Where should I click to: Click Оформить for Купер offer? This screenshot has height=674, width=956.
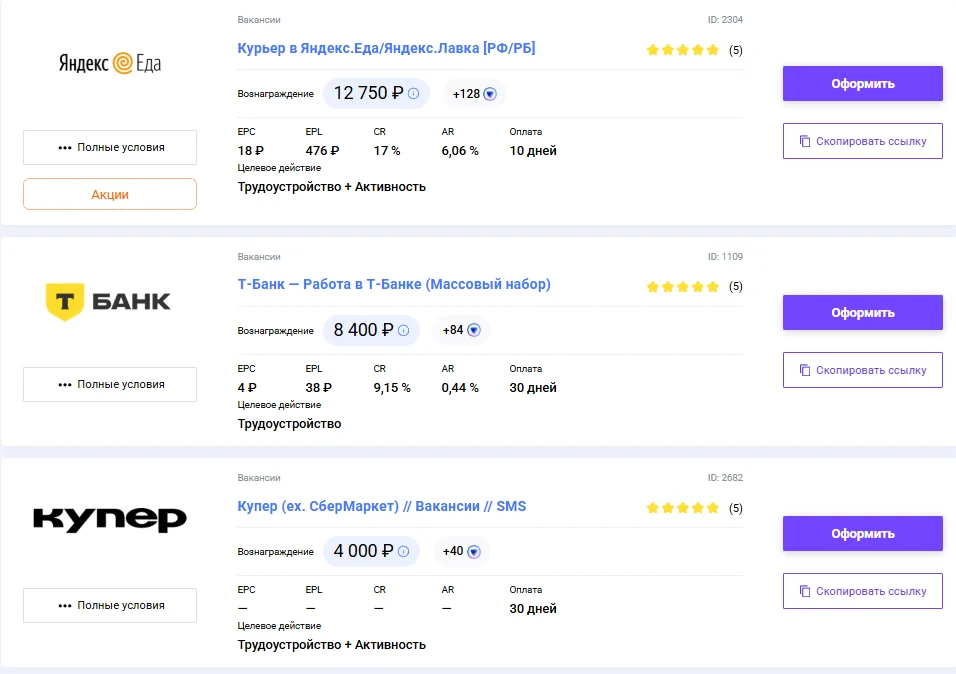863,534
